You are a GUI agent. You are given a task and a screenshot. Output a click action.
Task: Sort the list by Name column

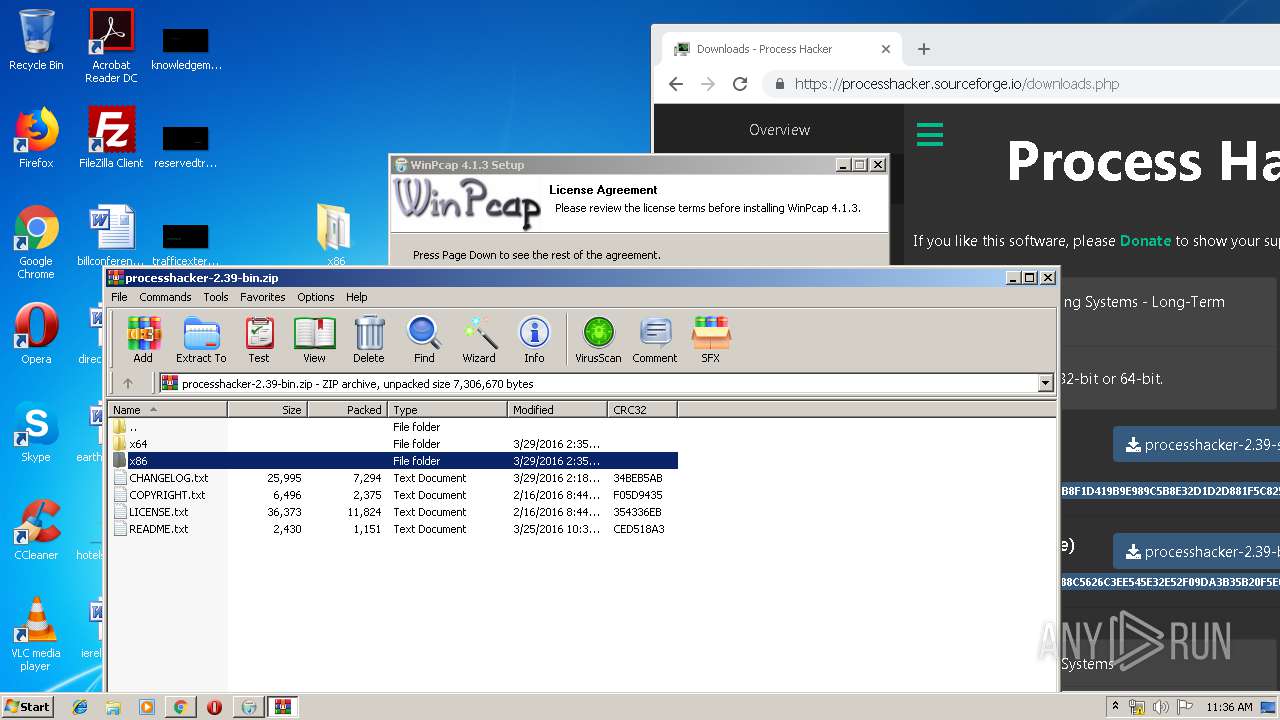click(168, 409)
